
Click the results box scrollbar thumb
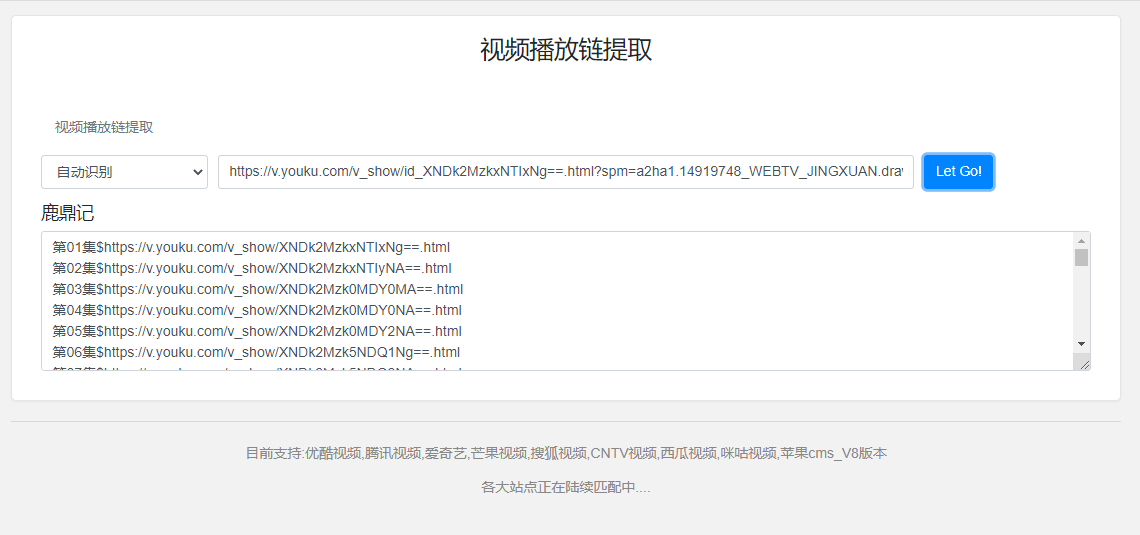point(1081,258)
